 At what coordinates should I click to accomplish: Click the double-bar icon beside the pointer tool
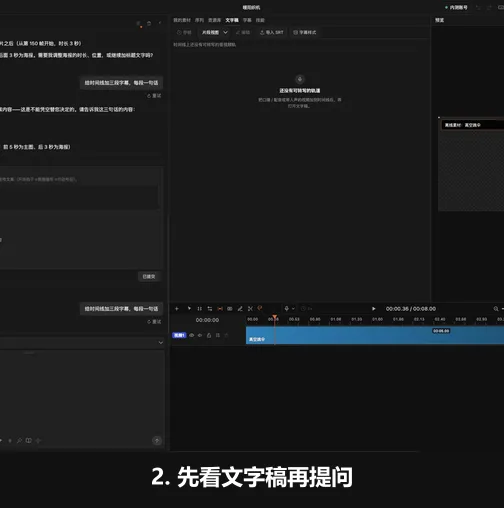pyautogui.click(x=199, y=309)
